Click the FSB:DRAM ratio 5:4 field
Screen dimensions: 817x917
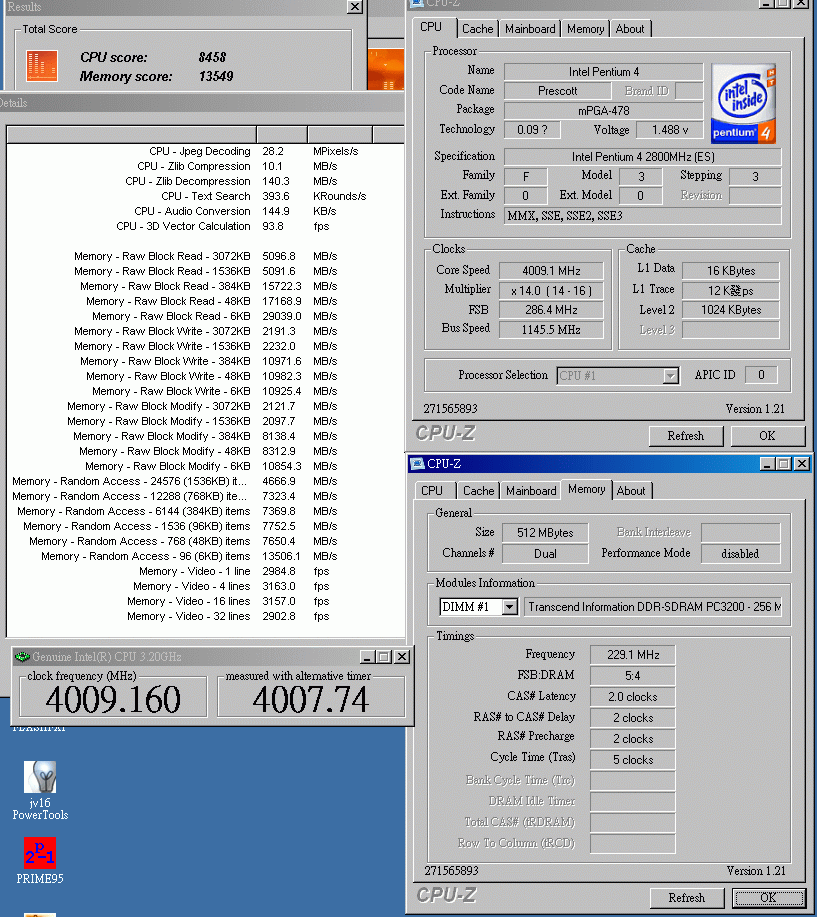[x=633, y=676]
